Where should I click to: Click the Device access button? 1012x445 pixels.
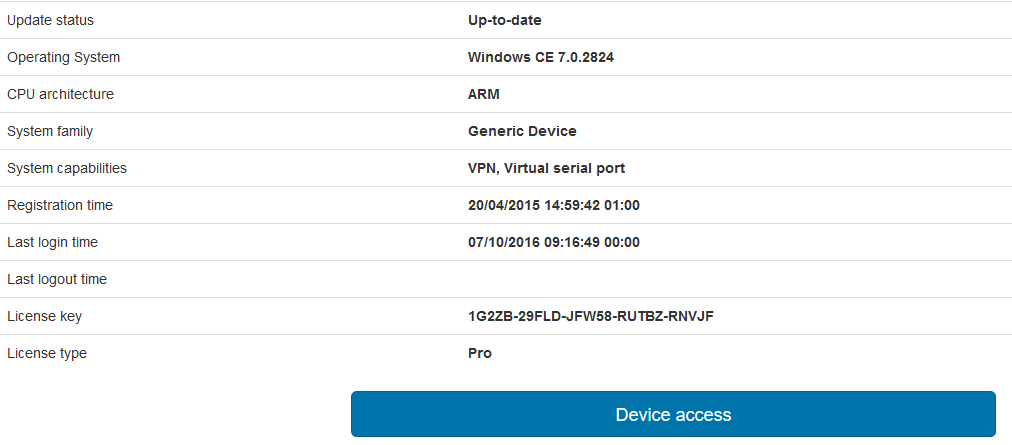point(673,414)
